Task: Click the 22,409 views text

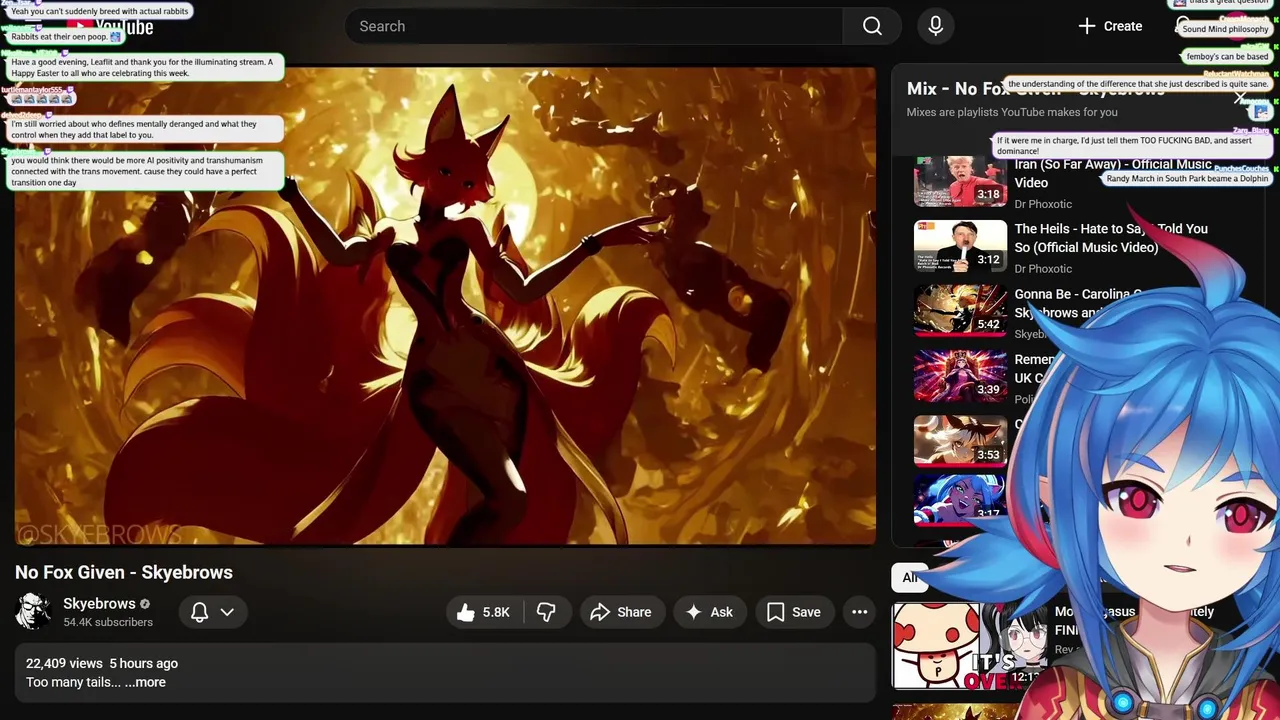Action: coord(64,663)
